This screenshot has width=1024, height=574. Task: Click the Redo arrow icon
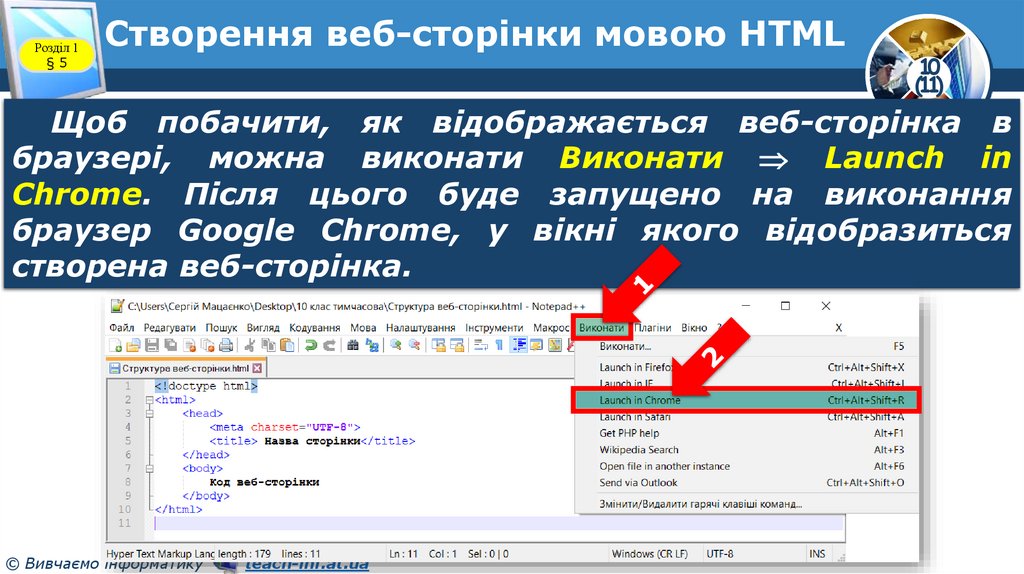click(329, 345)
